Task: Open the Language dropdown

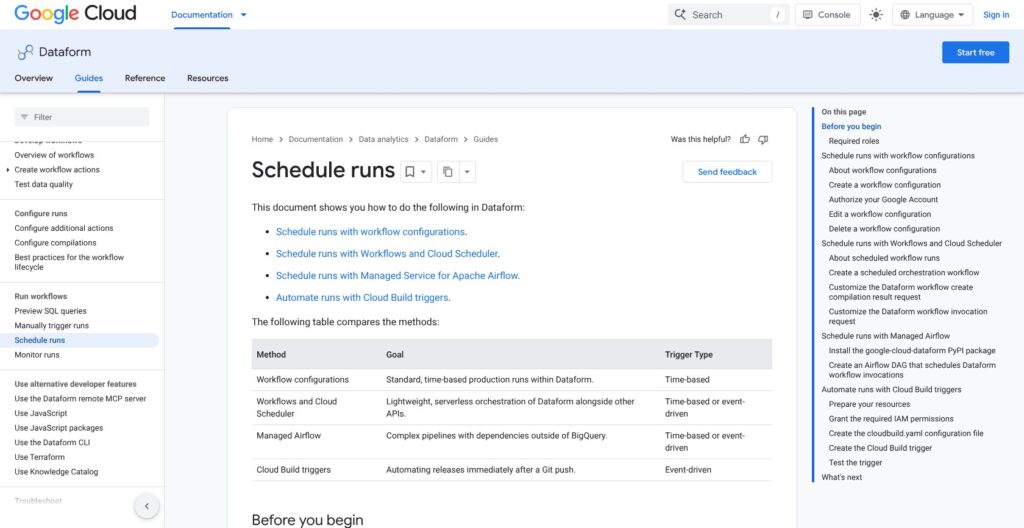Action: [x=932, y=14]
